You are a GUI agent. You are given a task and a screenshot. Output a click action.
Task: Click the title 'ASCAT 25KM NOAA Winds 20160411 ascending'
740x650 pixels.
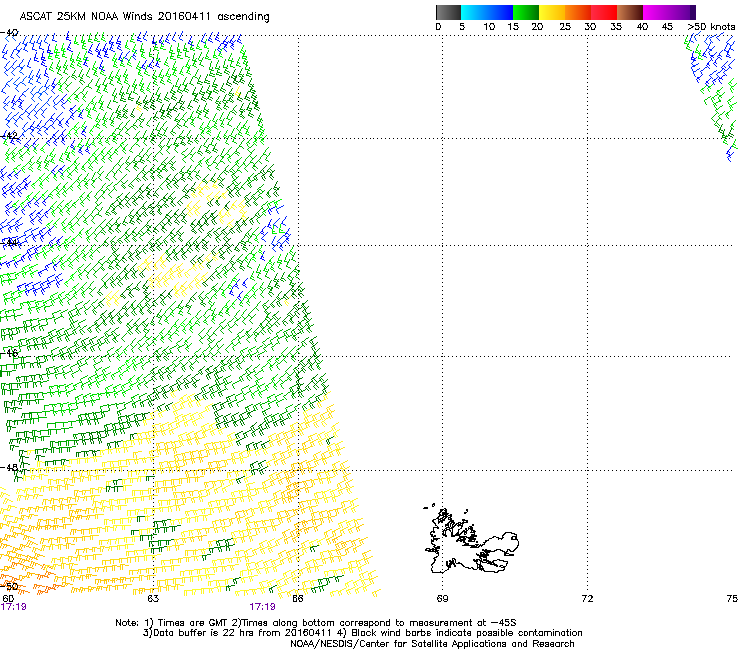tap(144, 17)
